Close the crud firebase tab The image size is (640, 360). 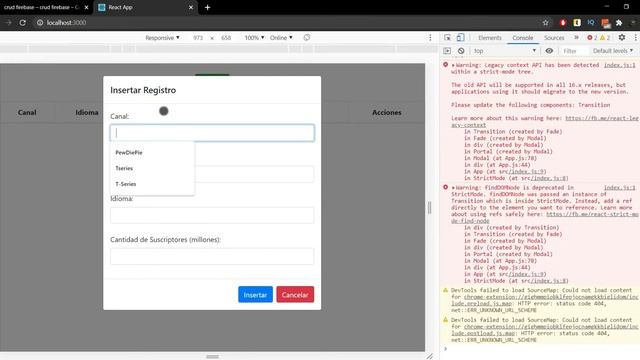tap(86, 7)
